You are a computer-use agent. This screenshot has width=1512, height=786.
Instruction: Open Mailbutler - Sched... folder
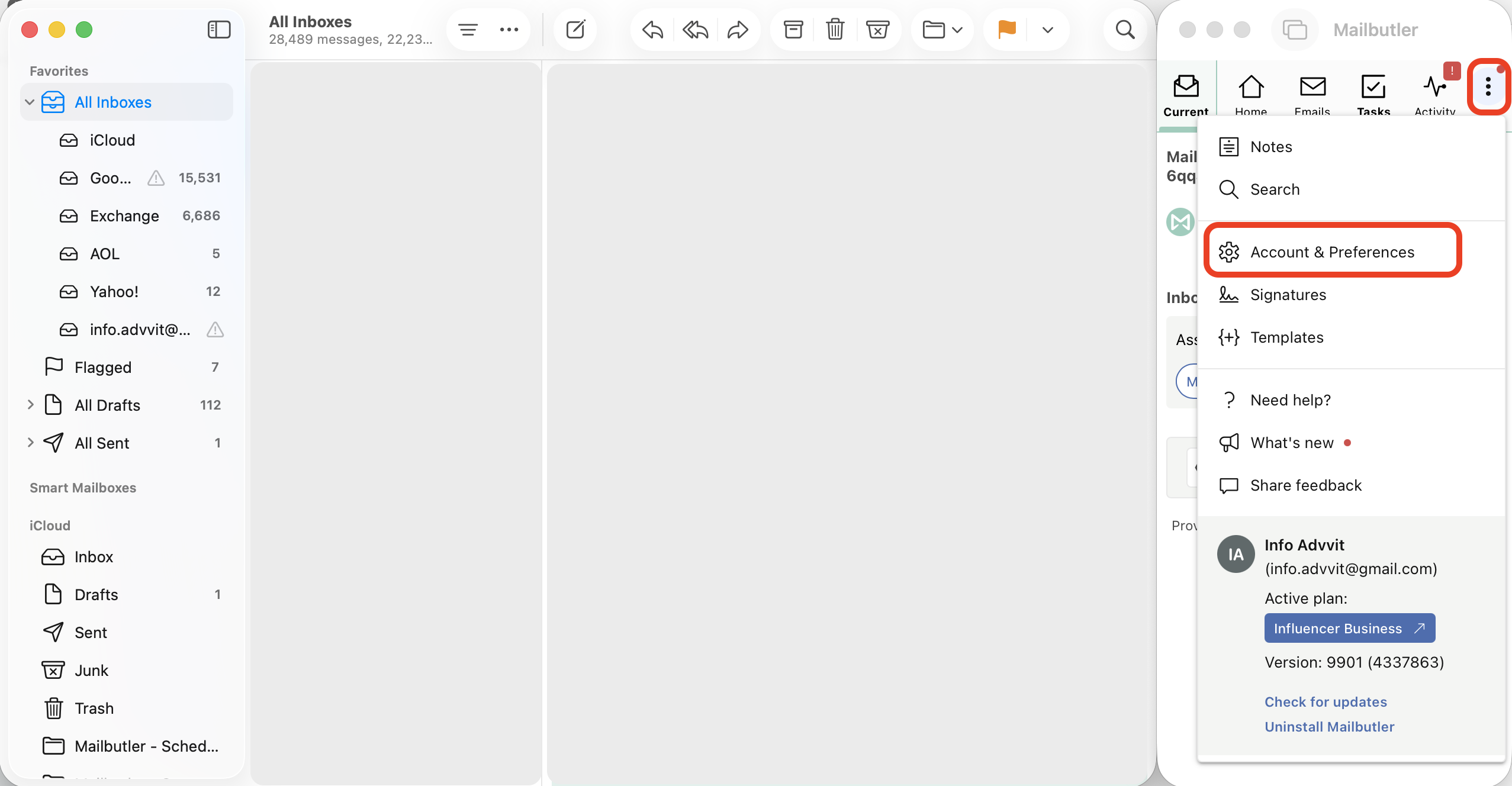coord(127,746)
